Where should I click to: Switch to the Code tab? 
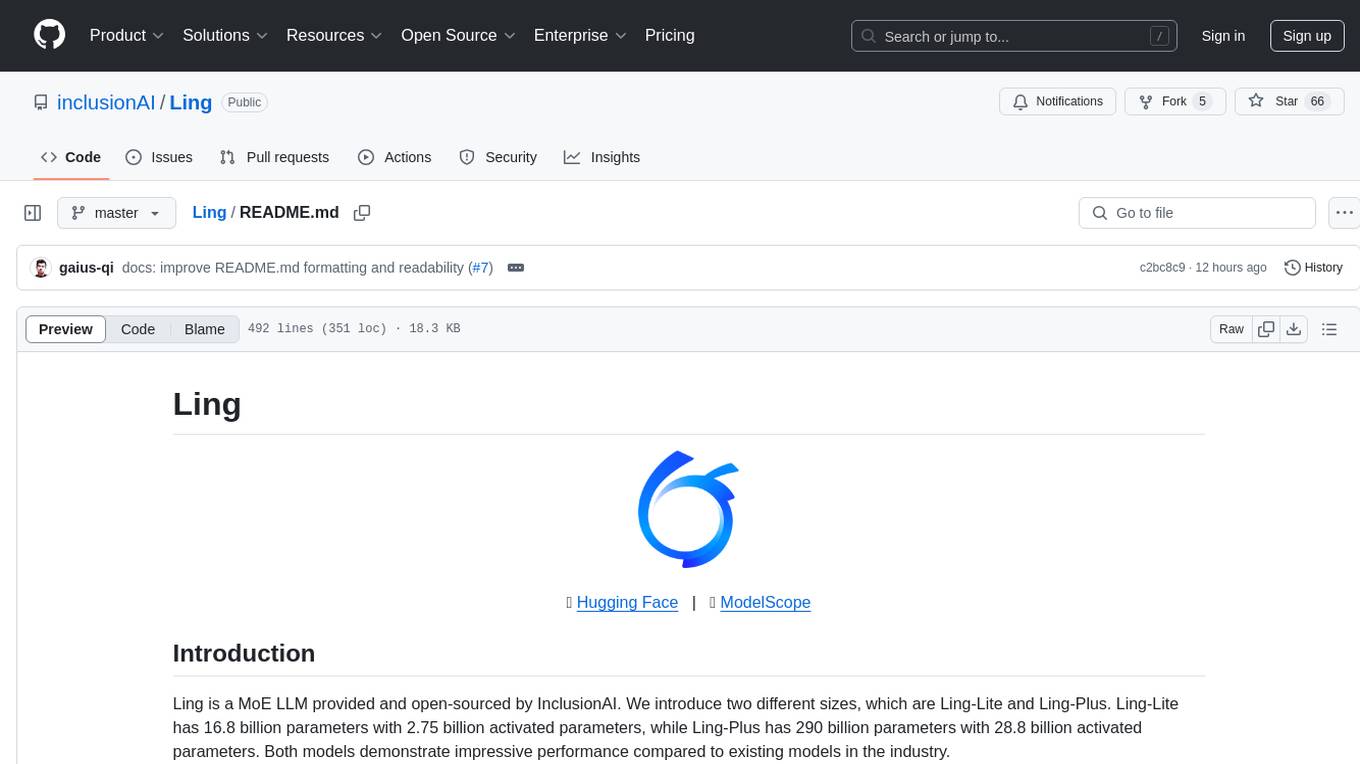pos(71,157)
